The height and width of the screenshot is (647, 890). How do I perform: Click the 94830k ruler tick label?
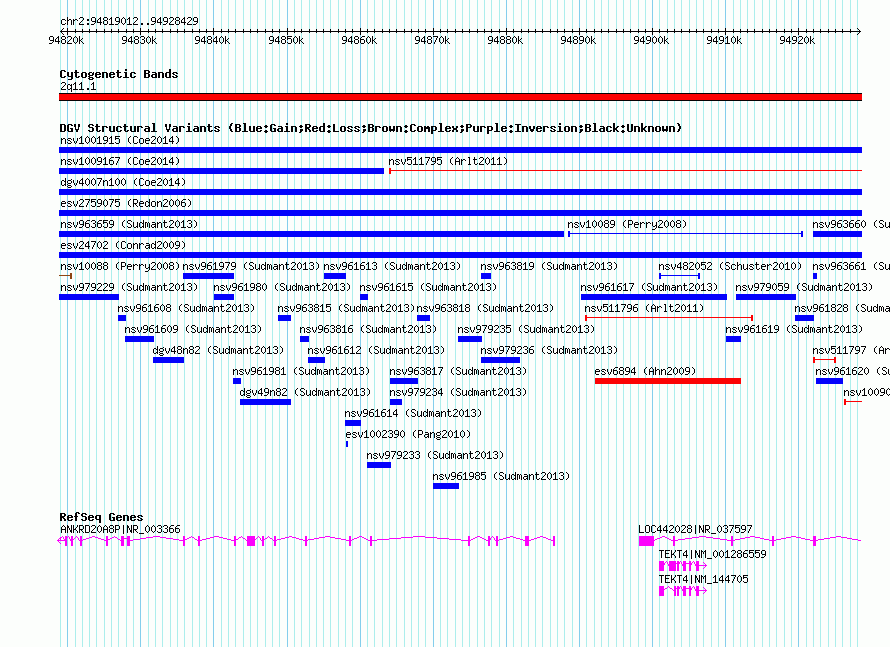coord(139,40)
